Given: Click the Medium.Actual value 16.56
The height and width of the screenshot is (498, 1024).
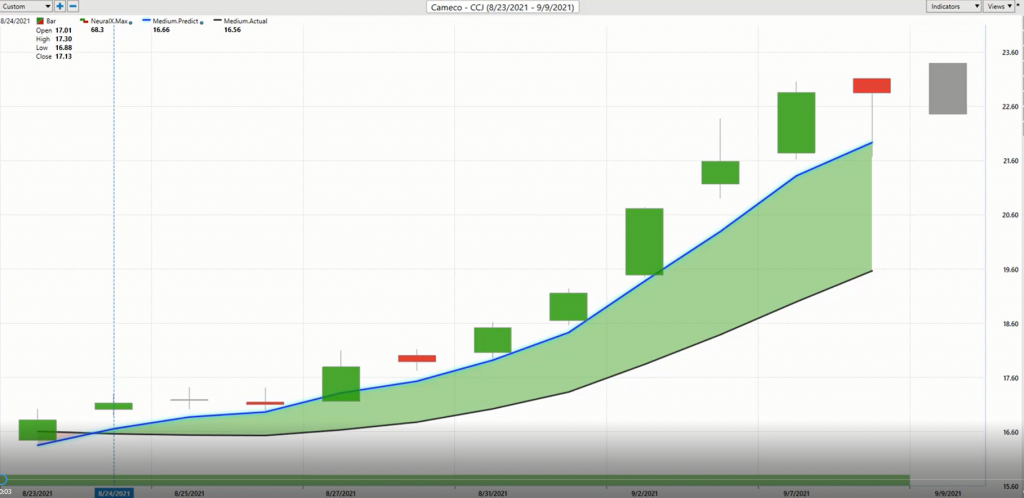Looking at the screenshot, I should (232, 30).
